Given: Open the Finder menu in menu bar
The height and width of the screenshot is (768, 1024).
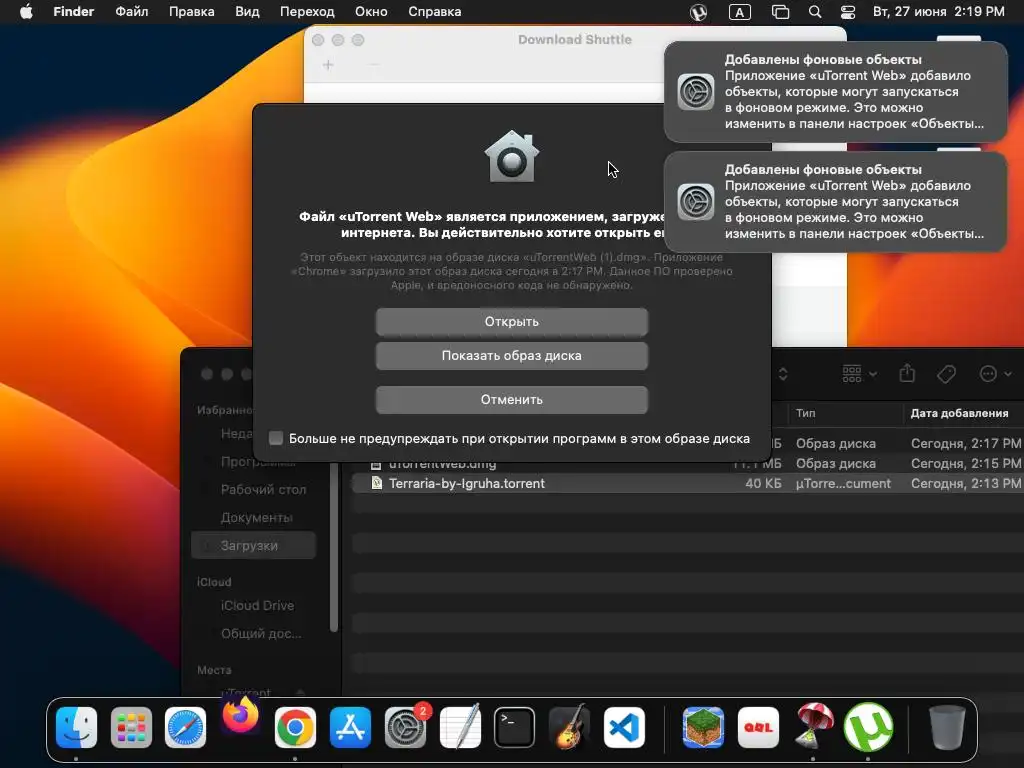Looking at the screenshot, I should (73, 12).
